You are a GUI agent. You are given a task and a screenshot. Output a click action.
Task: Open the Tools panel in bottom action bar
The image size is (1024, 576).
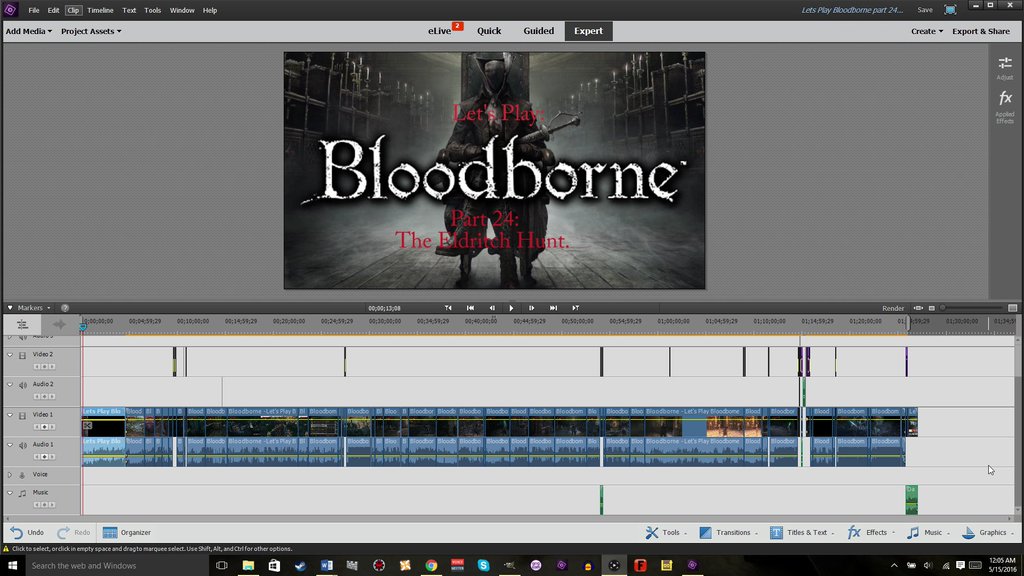[x=665, y=532]
